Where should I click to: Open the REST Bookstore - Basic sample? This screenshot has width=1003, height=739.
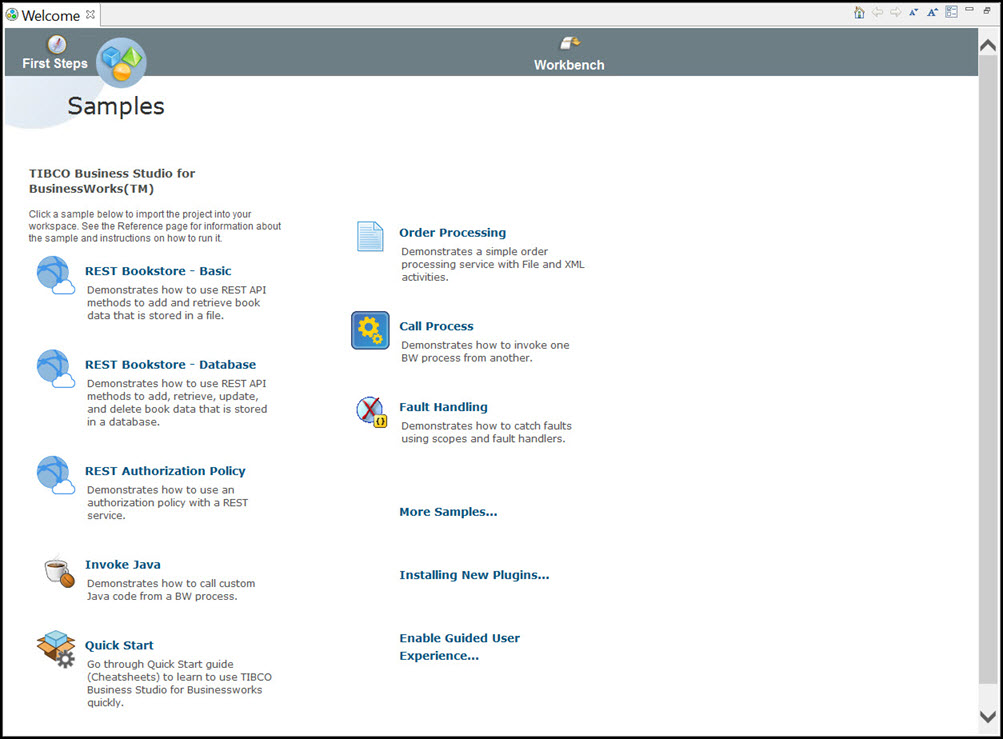[x=158, y=271]
